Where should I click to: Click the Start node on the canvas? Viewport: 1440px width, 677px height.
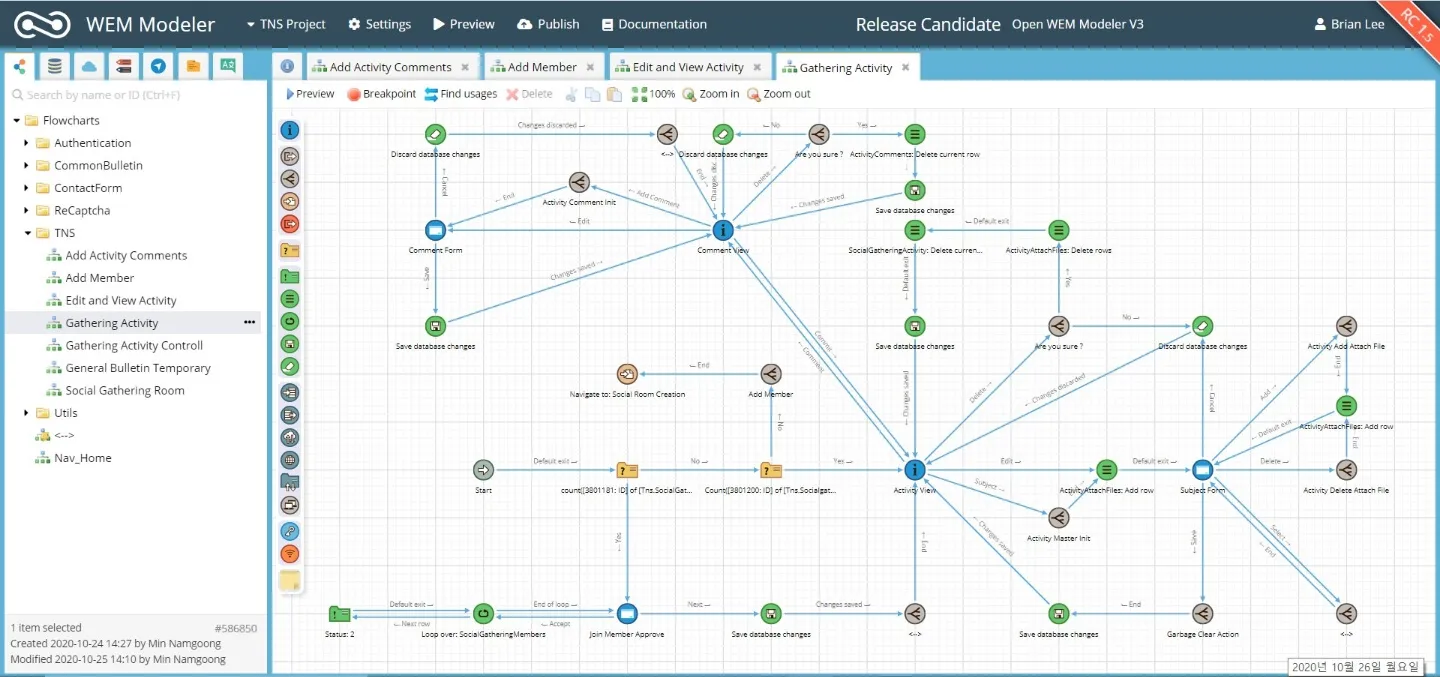click(483, 470)
